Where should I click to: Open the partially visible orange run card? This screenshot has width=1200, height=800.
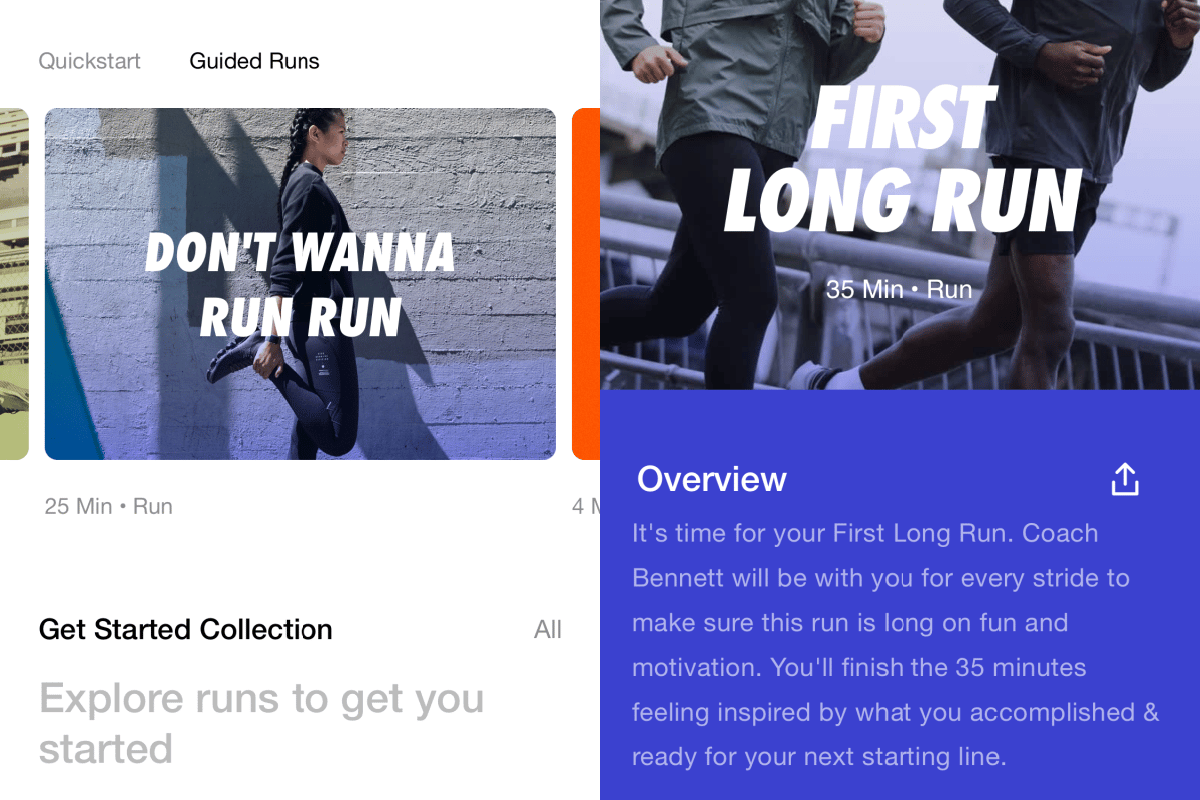click(x=586, y=284)
